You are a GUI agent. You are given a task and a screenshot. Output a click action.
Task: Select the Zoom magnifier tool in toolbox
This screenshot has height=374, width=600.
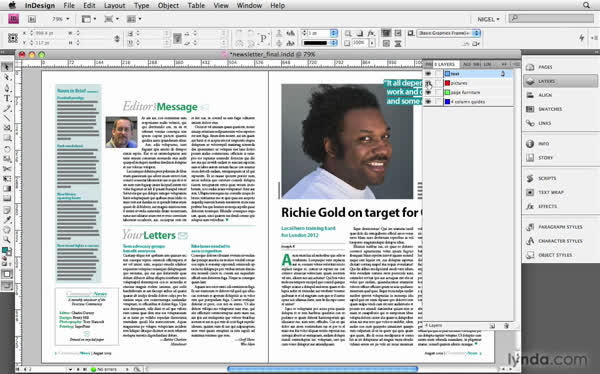(7, 240)
